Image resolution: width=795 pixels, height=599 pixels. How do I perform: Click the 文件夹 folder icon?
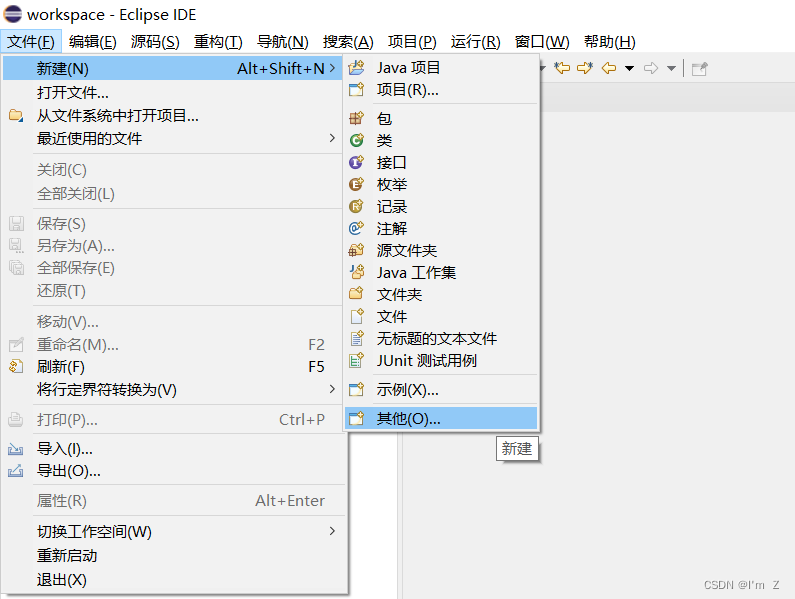(x=356, y=294)
